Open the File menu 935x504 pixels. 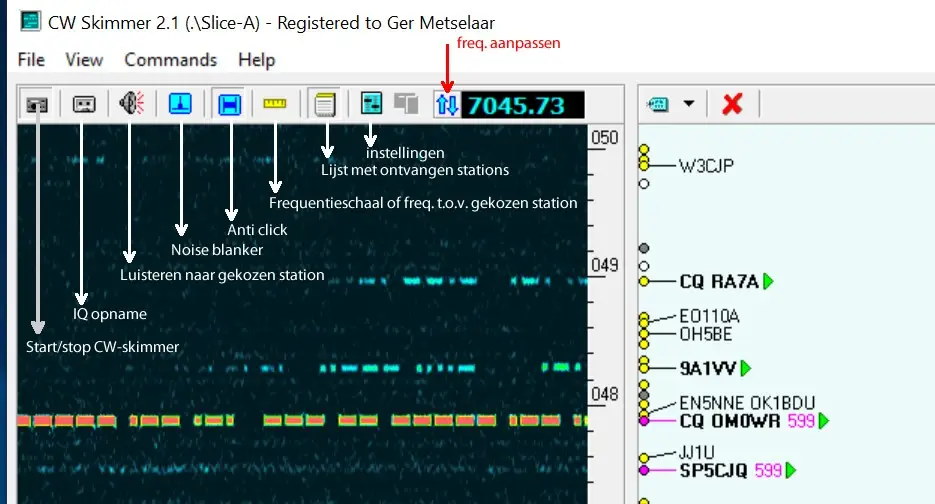(x=31, y=60)
